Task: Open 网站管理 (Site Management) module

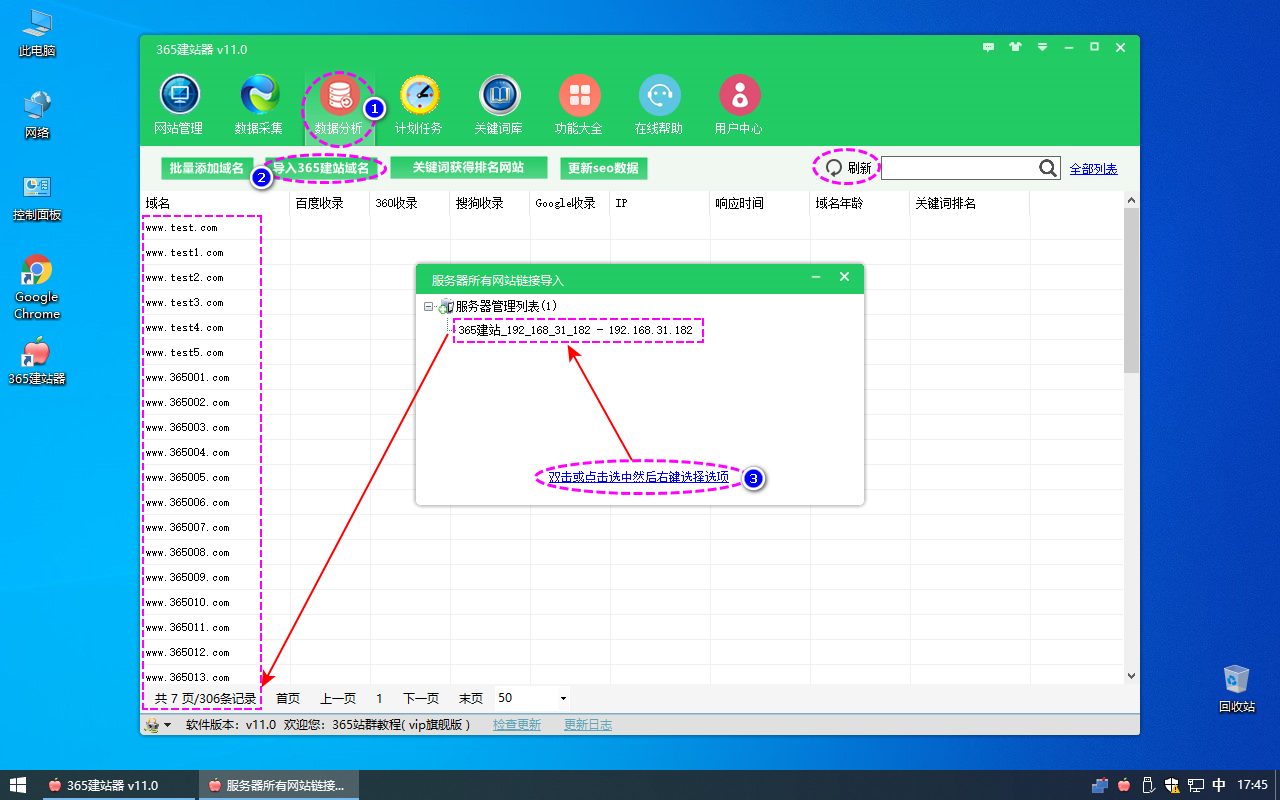Action: coord(180,106)
